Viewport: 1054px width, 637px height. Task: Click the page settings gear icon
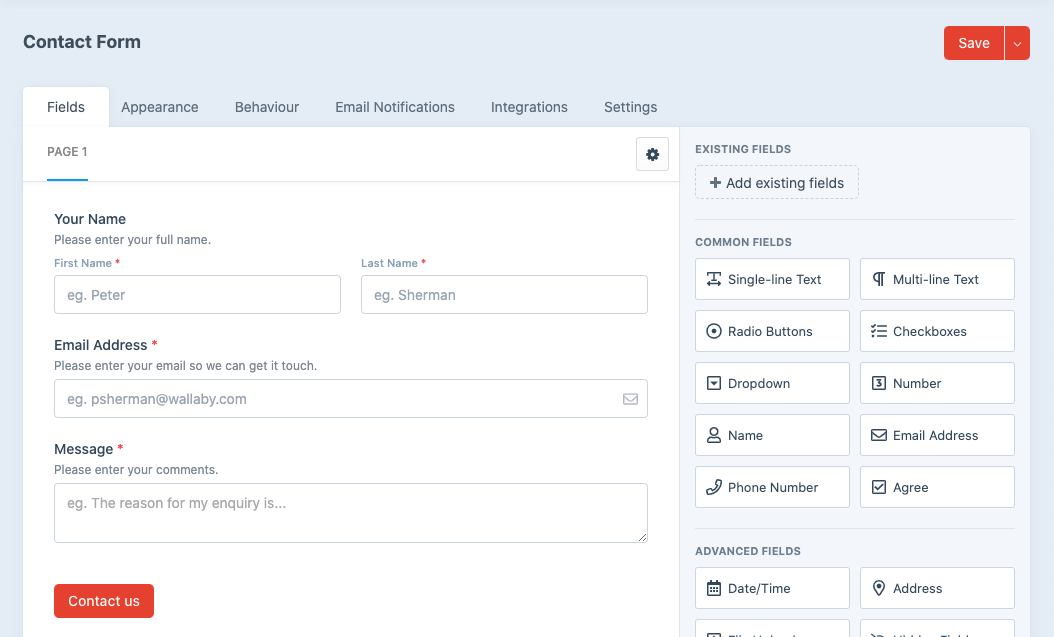tap(652, 154)
